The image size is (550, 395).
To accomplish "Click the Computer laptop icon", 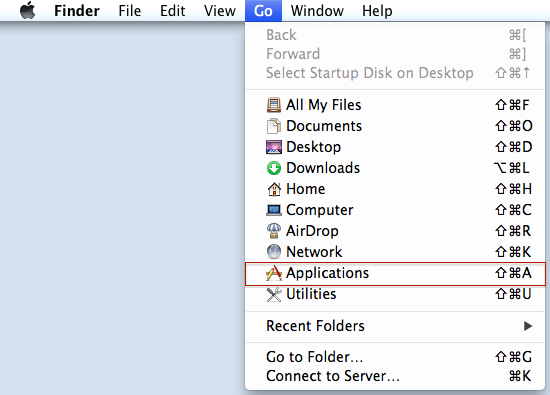I will tap(274, 210).
